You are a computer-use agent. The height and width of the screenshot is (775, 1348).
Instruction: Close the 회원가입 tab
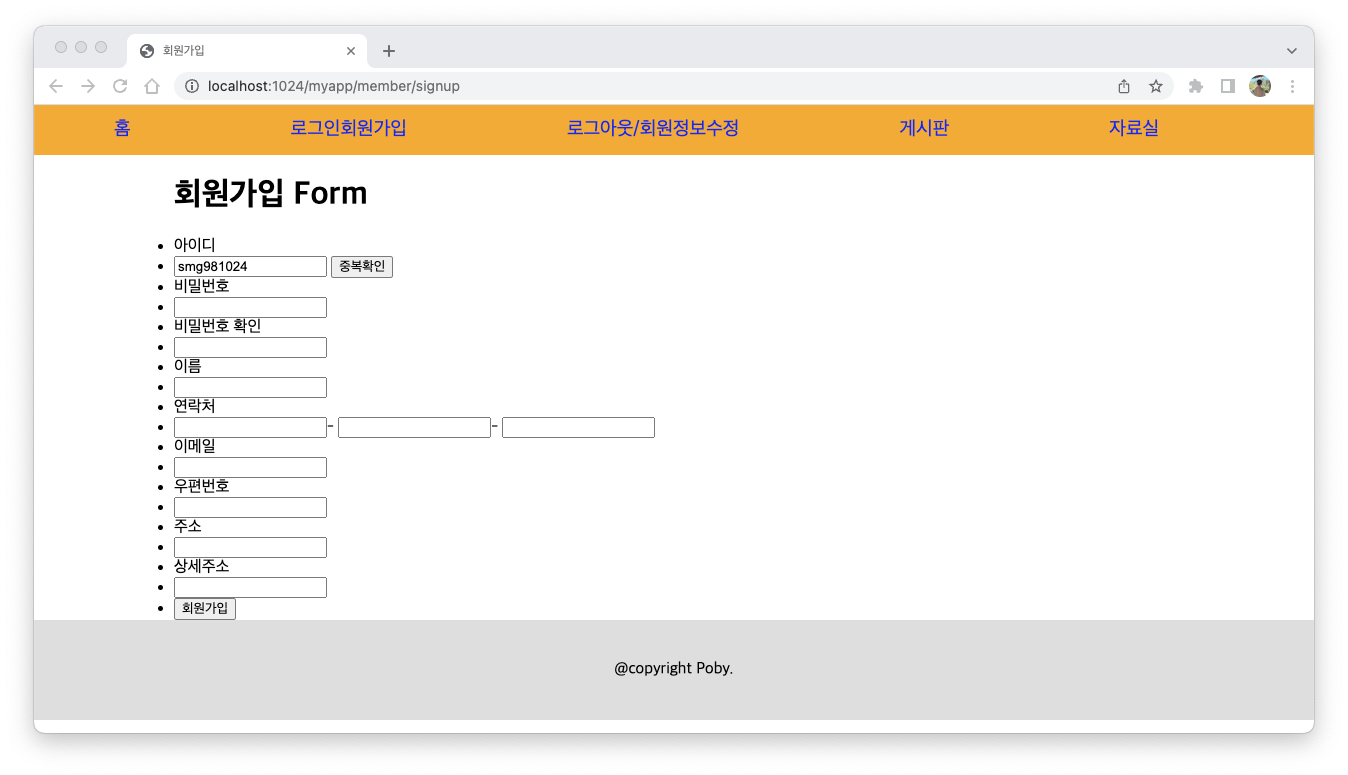pos(351,51)
